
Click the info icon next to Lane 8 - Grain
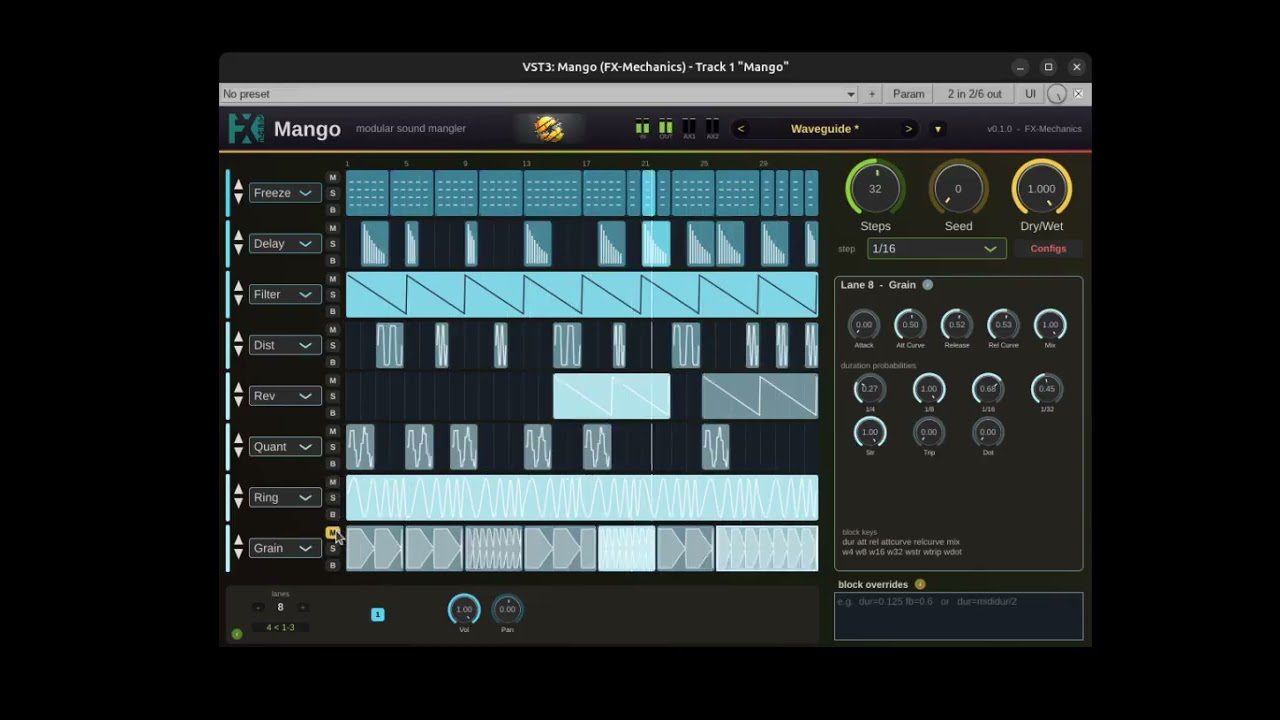(927, 285)
